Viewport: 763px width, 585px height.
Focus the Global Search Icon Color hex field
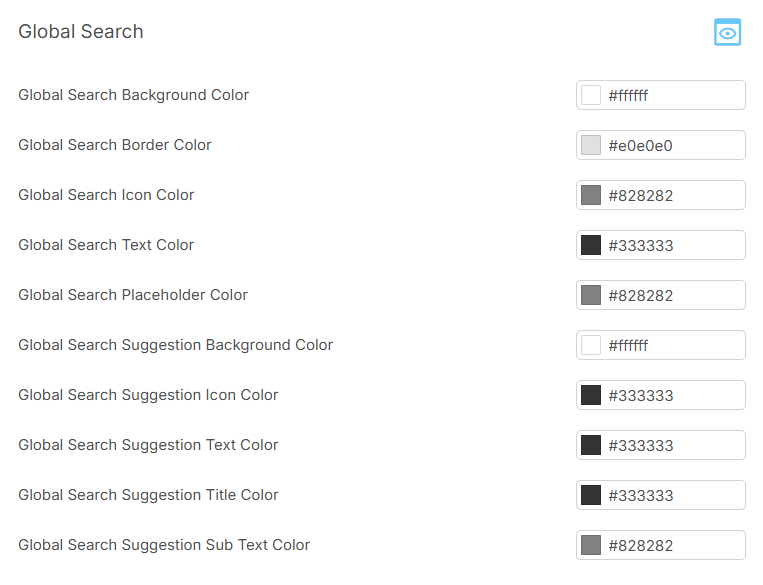tap(672, 195)
